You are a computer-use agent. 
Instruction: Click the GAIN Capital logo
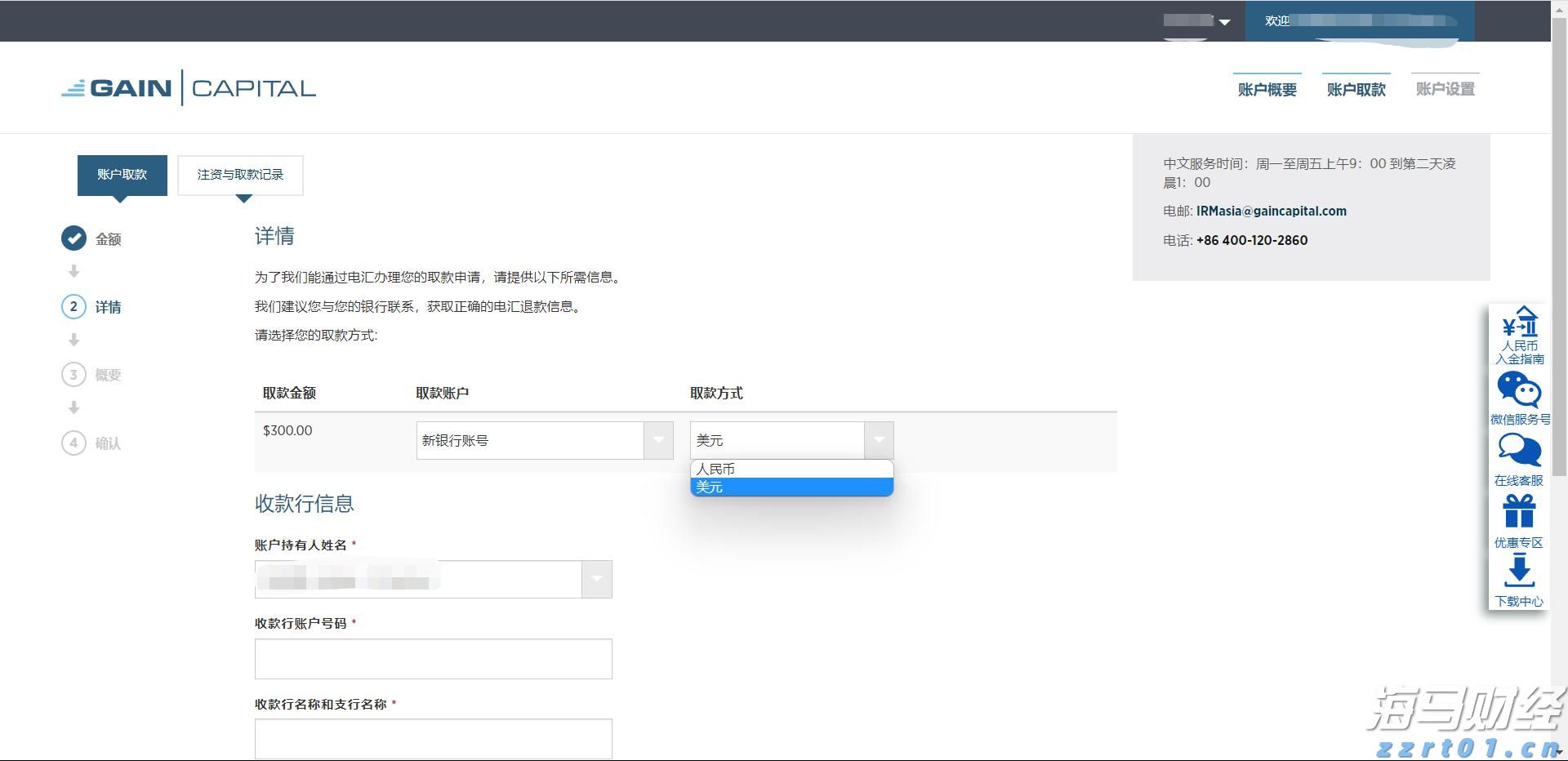[188, 87]
